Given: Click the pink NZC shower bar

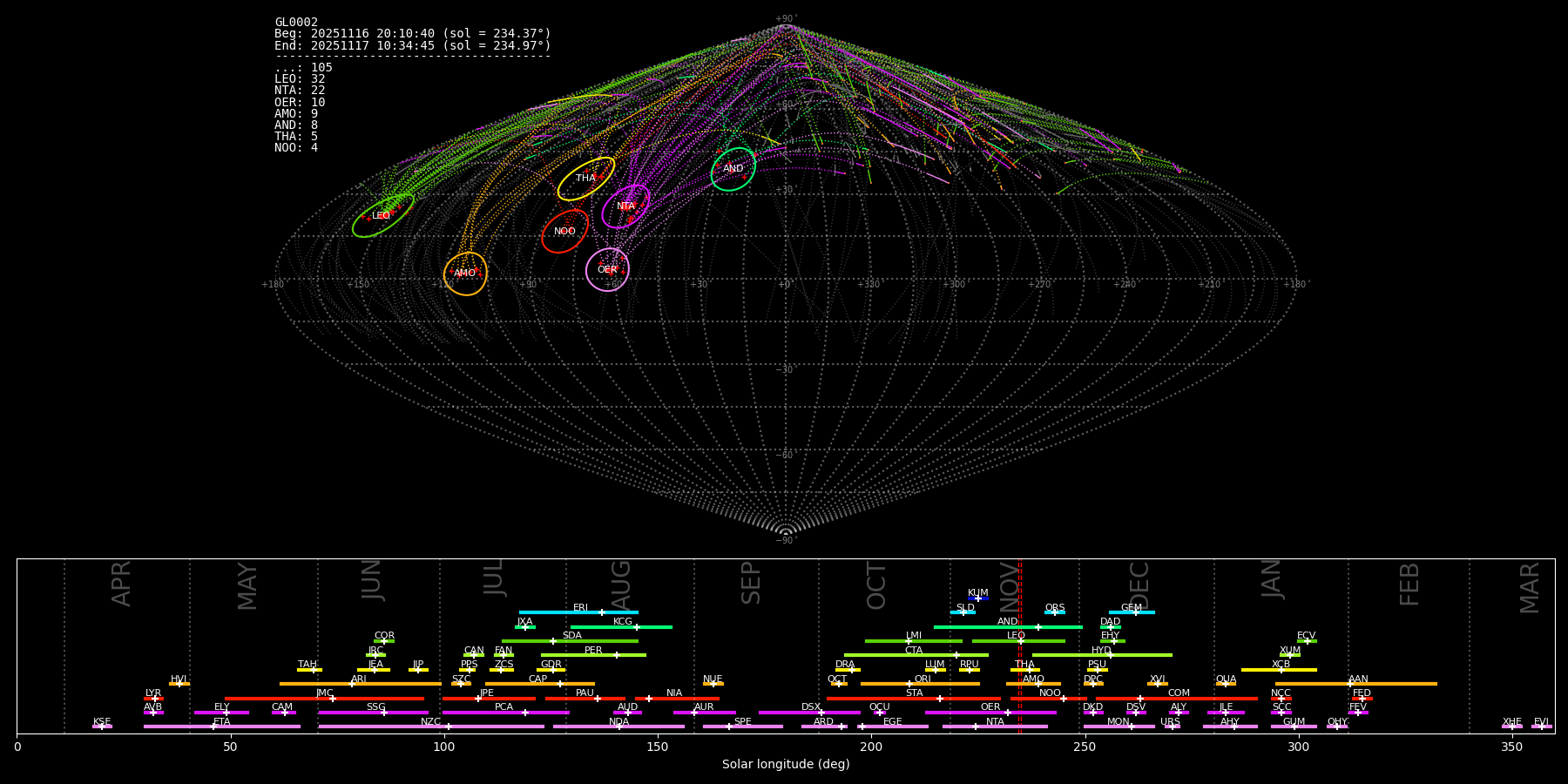Looking at the screenshot, I should click(x=431, y=727).
